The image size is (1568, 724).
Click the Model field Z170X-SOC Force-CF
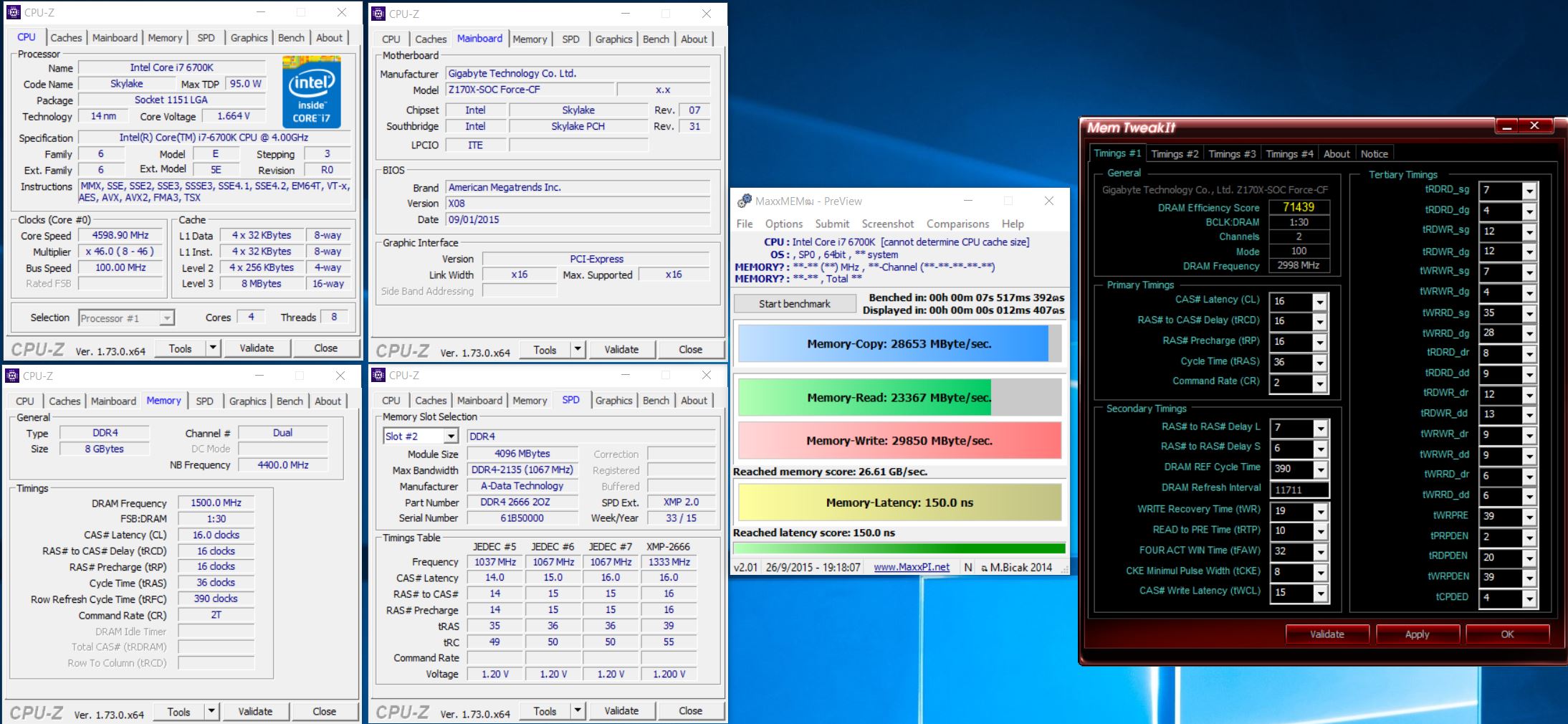(530, 90)
